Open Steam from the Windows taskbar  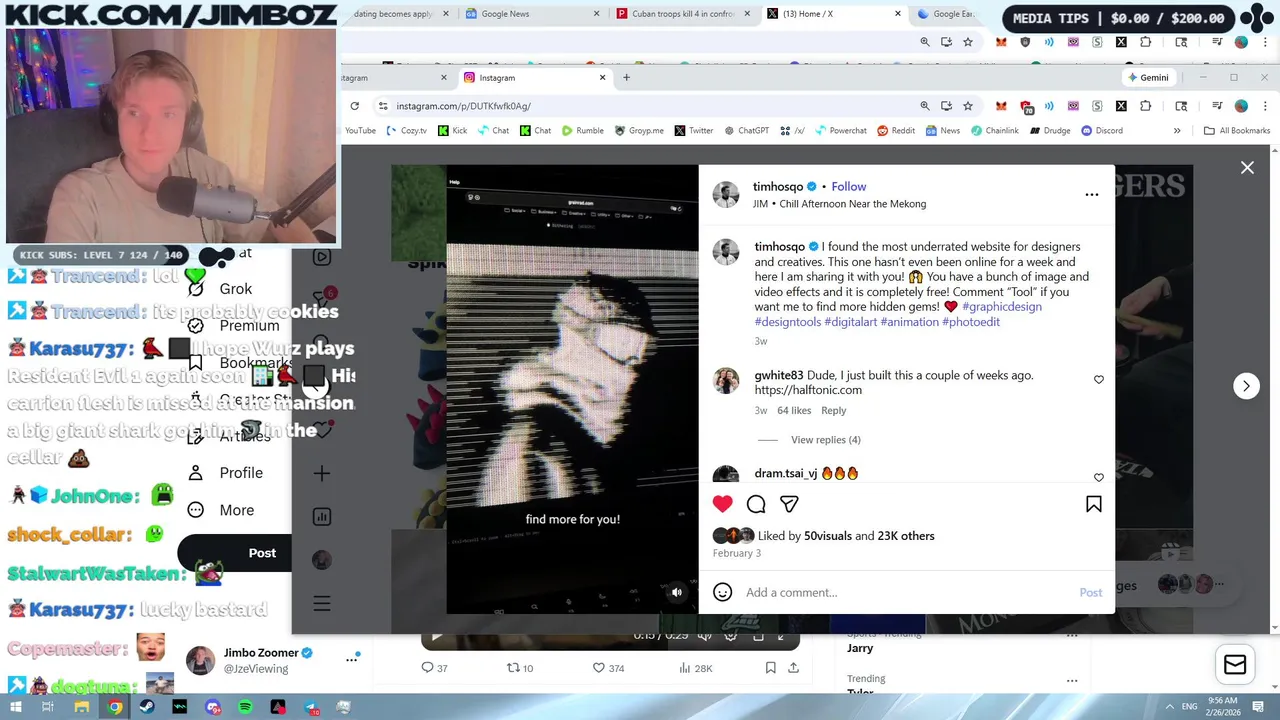coord(147,707)
